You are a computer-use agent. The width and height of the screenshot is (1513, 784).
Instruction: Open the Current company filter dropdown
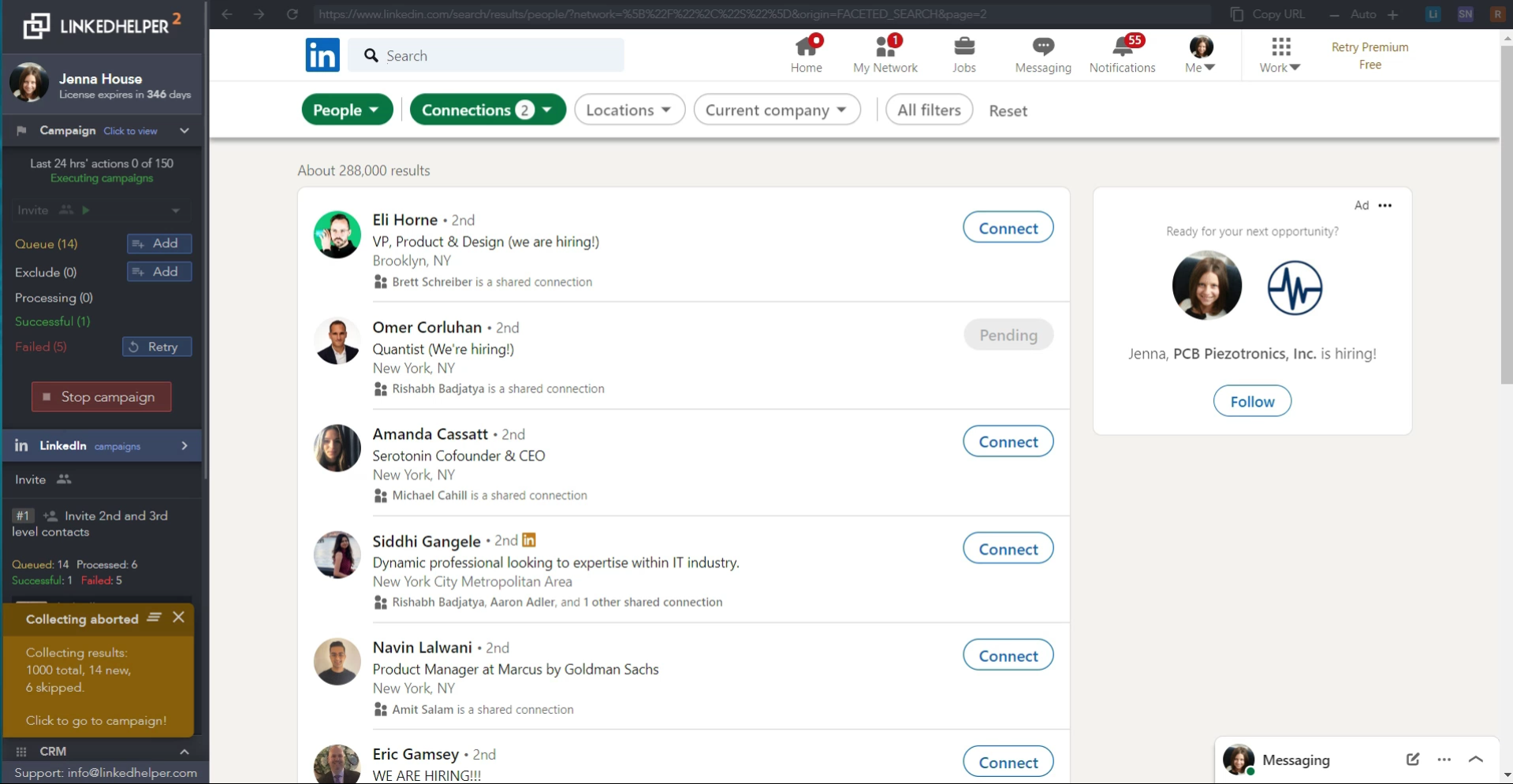pos(777,110)
